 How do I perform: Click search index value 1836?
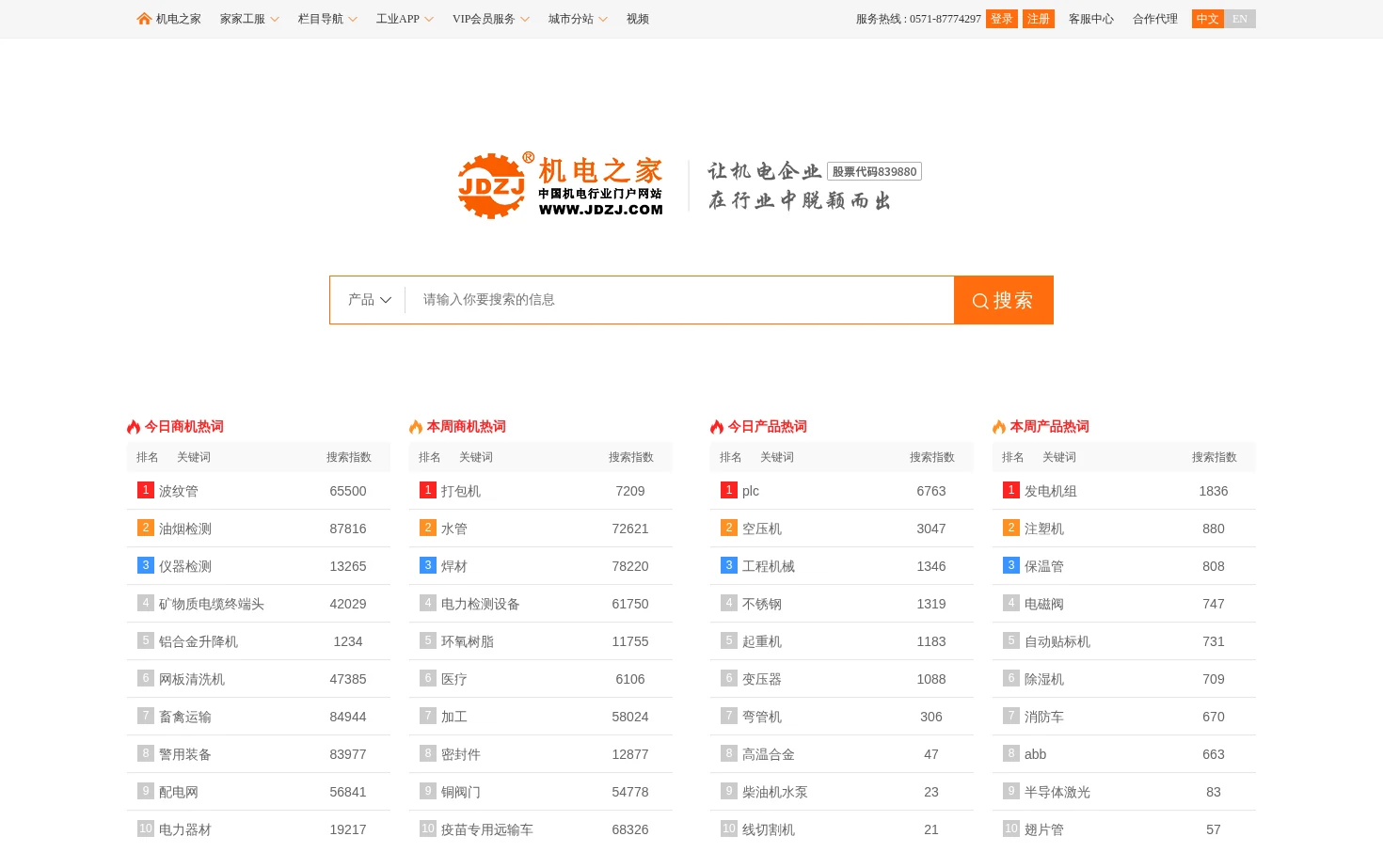point(1214,491)
